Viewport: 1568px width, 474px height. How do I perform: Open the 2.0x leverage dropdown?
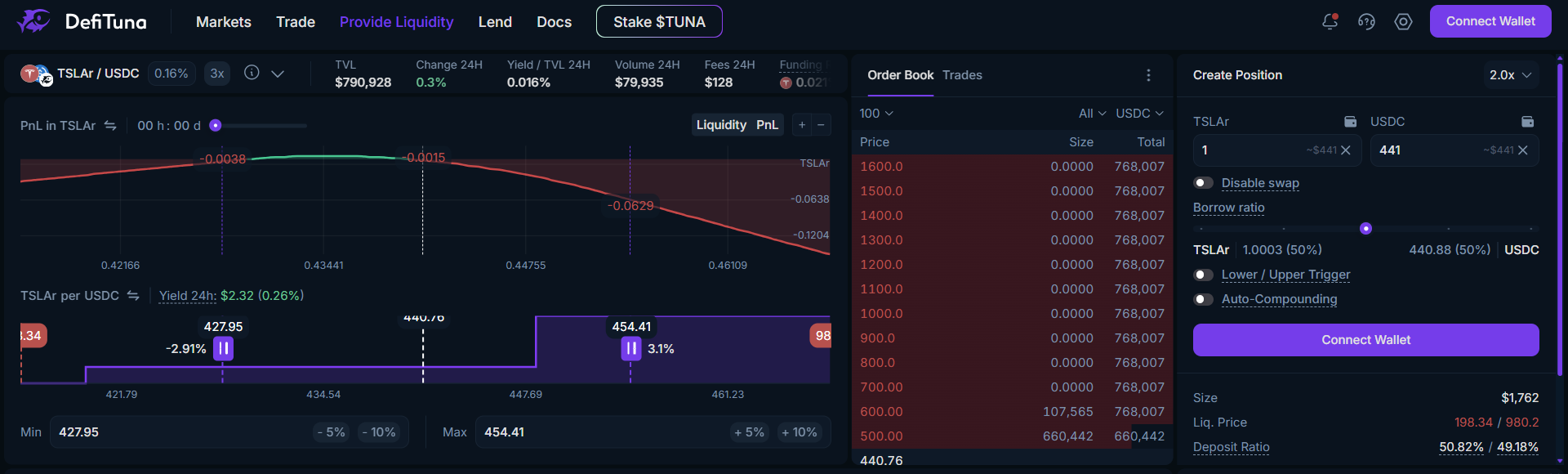coord(1512,74)
